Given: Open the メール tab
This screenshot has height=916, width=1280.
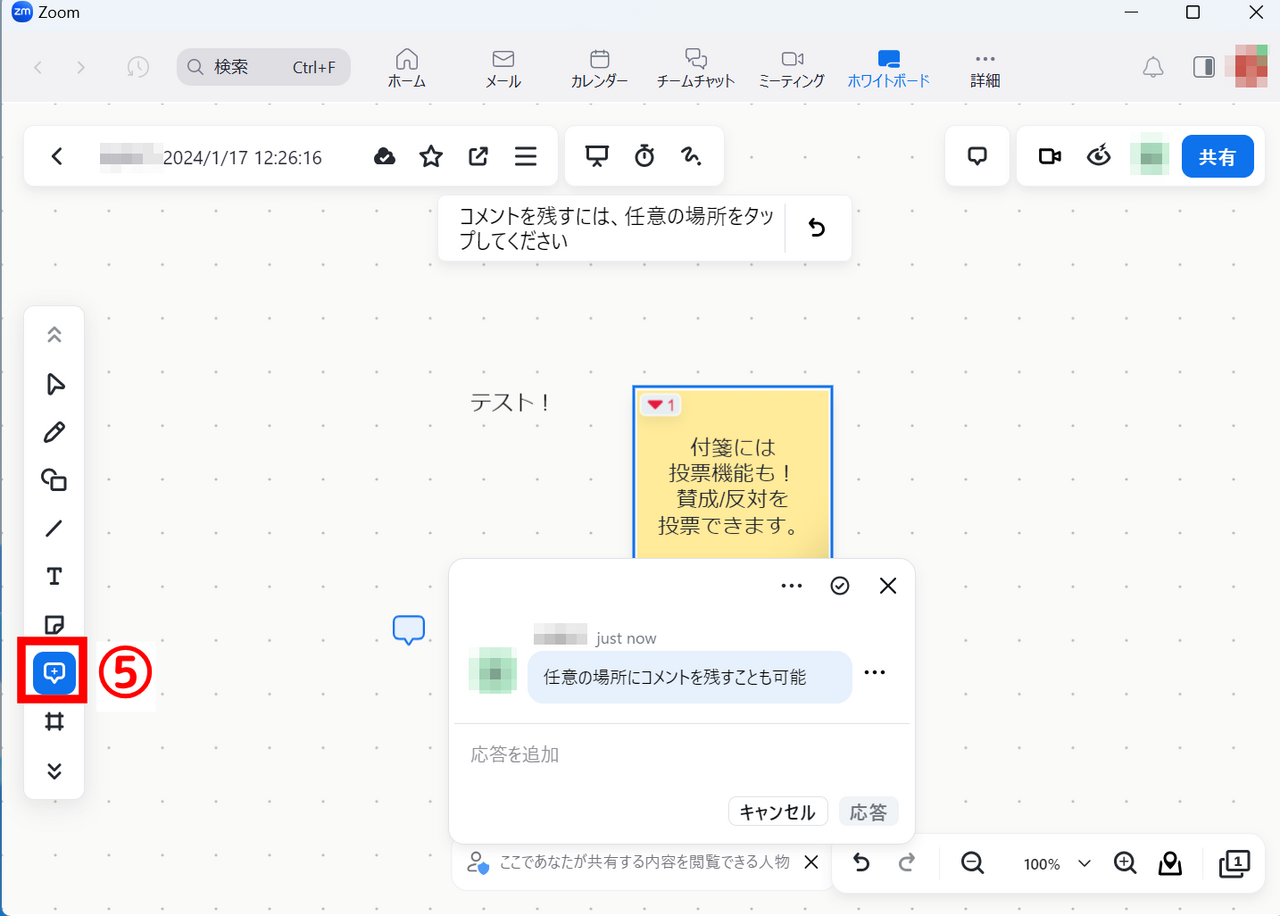Looking at the screenshot, I should [503, 68].
